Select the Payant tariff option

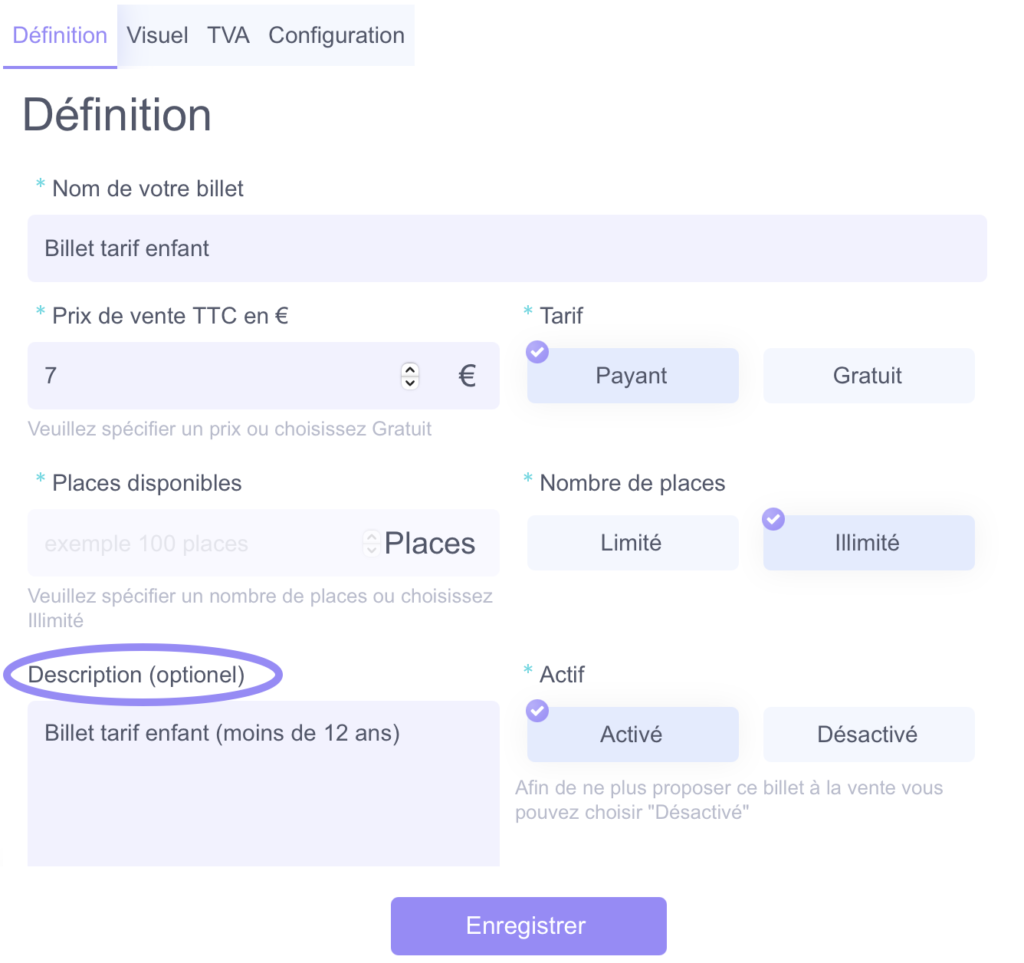coord(633,375)
